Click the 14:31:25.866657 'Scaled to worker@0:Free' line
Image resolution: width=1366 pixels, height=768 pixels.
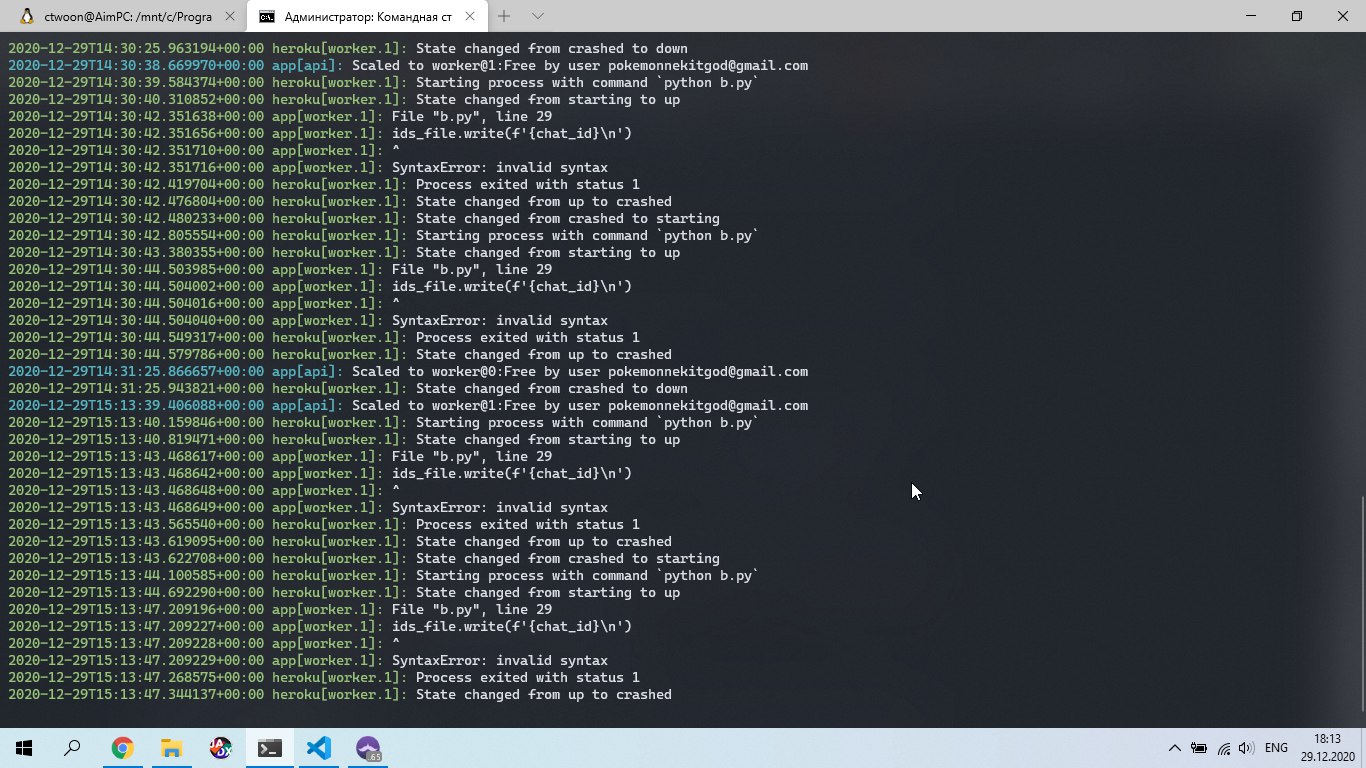coord(408,371)
